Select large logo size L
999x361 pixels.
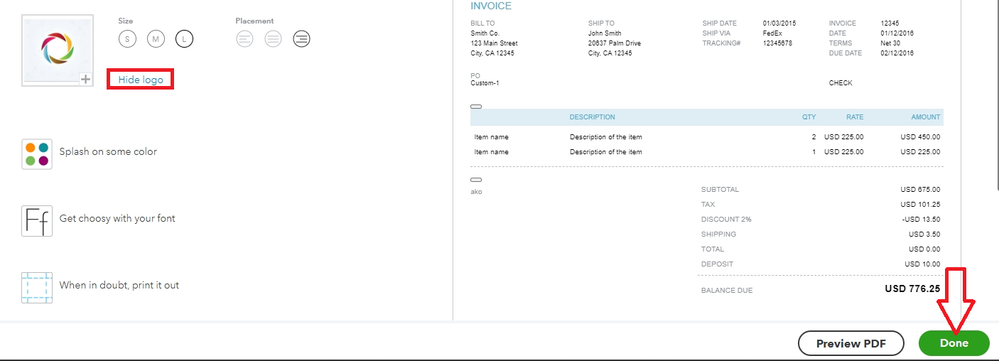tap(184, 39)
